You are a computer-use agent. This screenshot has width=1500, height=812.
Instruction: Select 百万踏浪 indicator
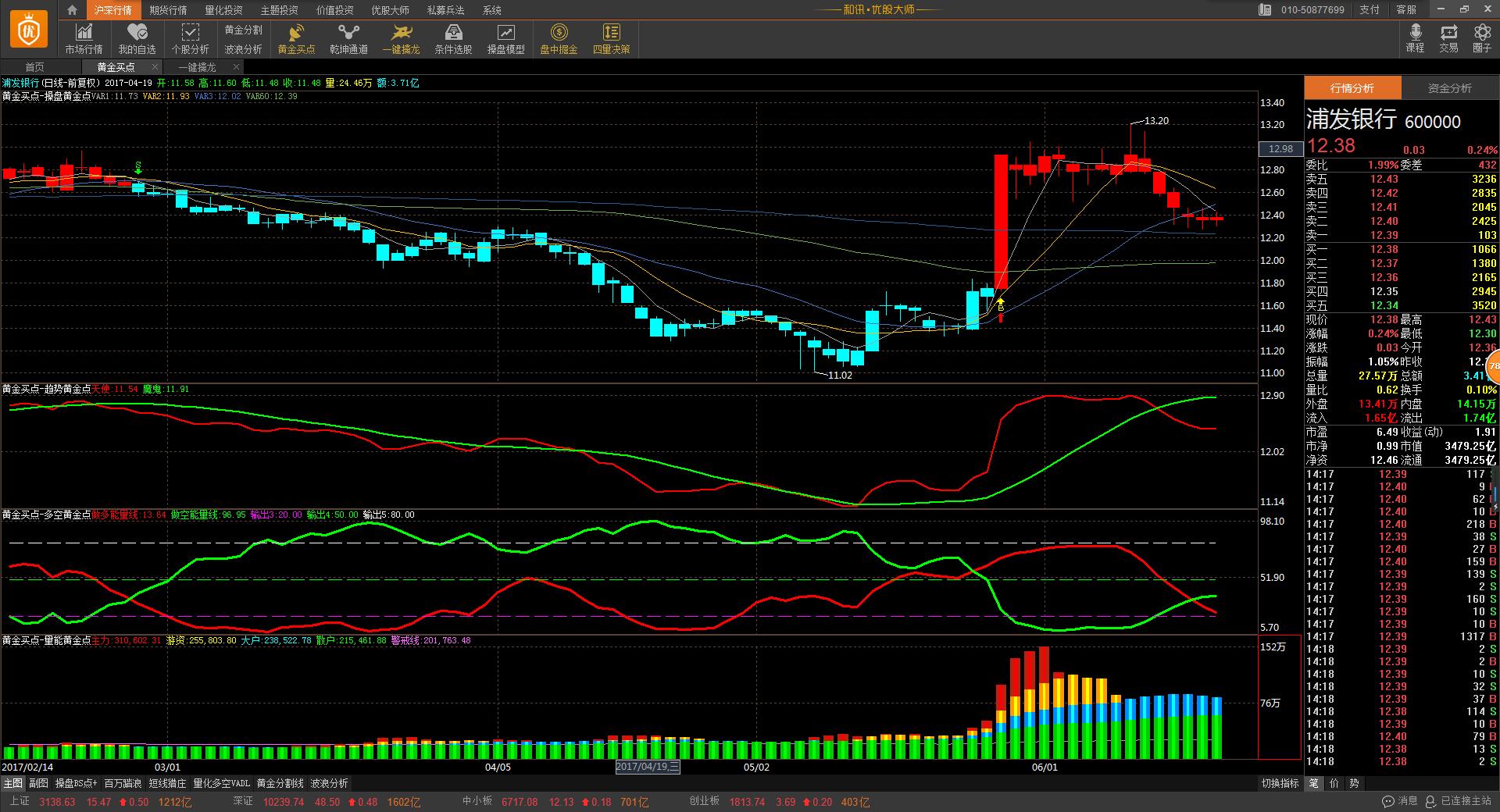(x=123, y=783)
